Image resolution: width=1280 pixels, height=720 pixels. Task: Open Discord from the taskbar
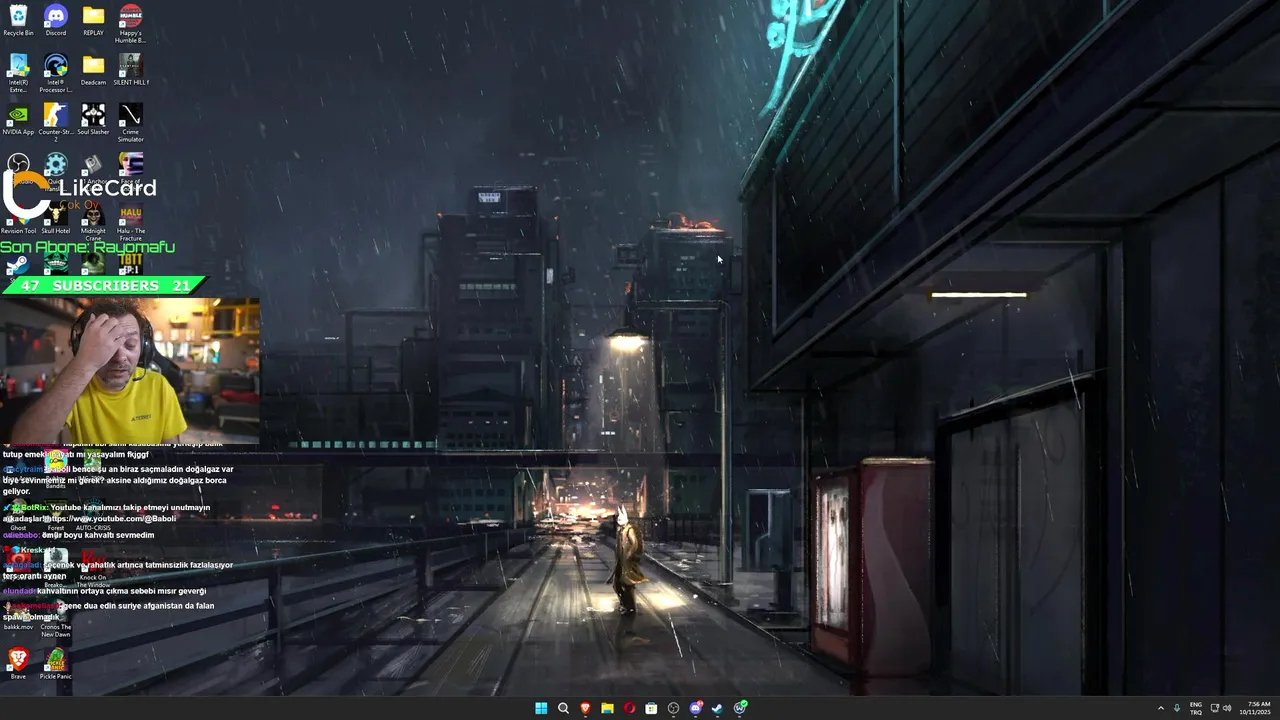pyautogui.click(x=695, y=708)
